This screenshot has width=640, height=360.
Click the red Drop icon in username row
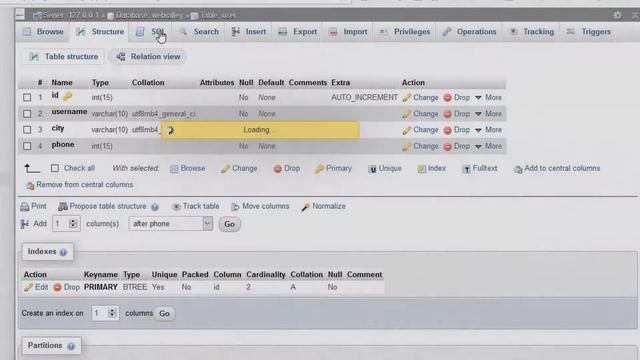[x=447, y=114]
